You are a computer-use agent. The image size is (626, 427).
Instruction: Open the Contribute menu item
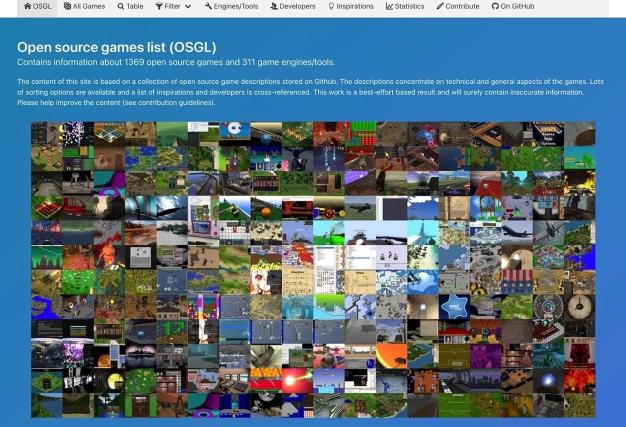tap(458, 6)
